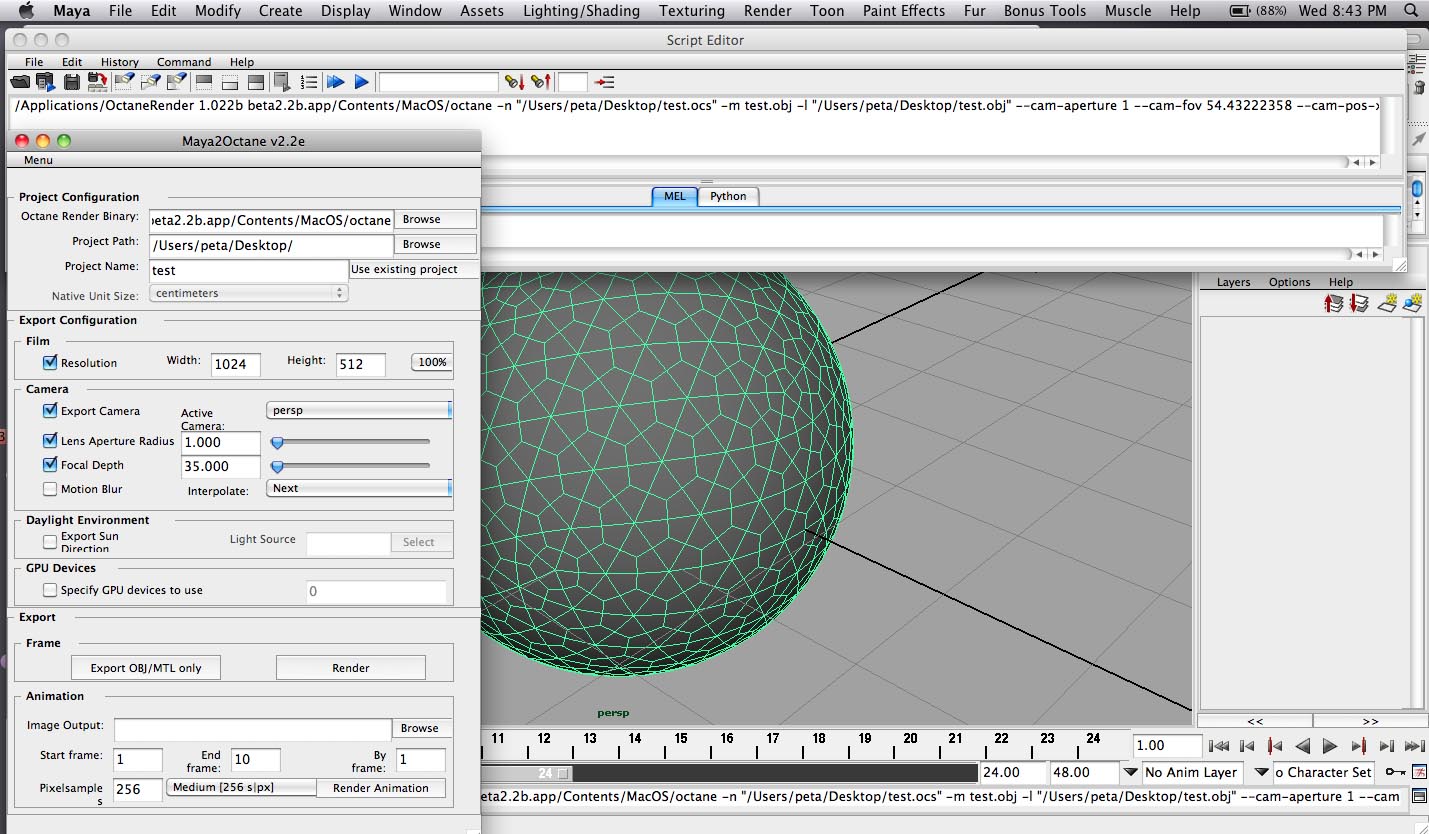Click the Create New Layer icon in Layers panel

click(x=1387, y=303)
